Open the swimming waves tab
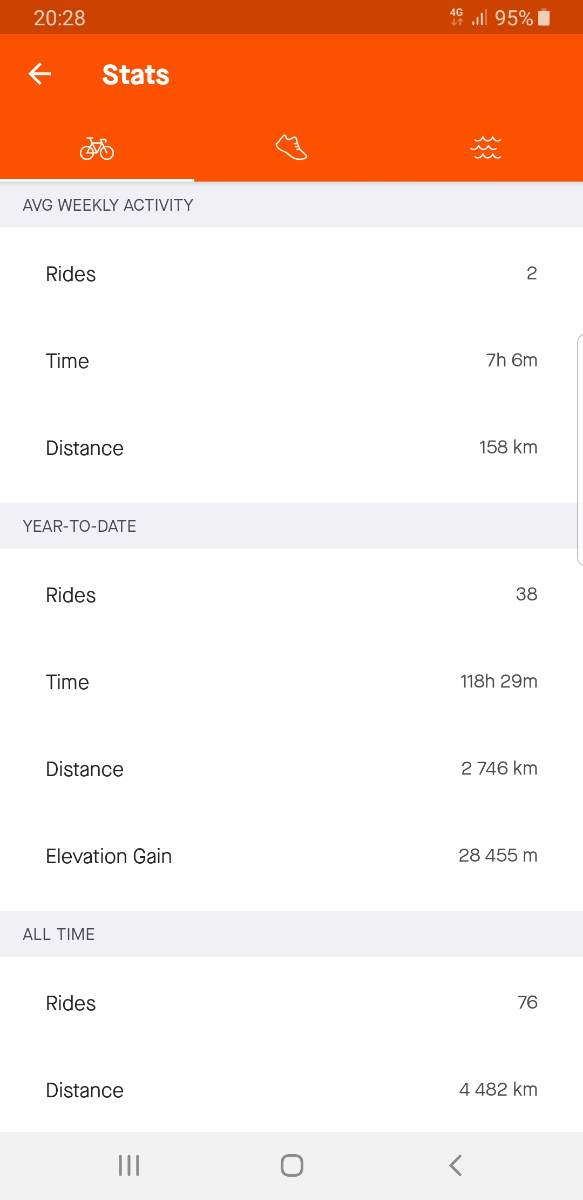Screen dimensions: 583x1200 [485, 149]
